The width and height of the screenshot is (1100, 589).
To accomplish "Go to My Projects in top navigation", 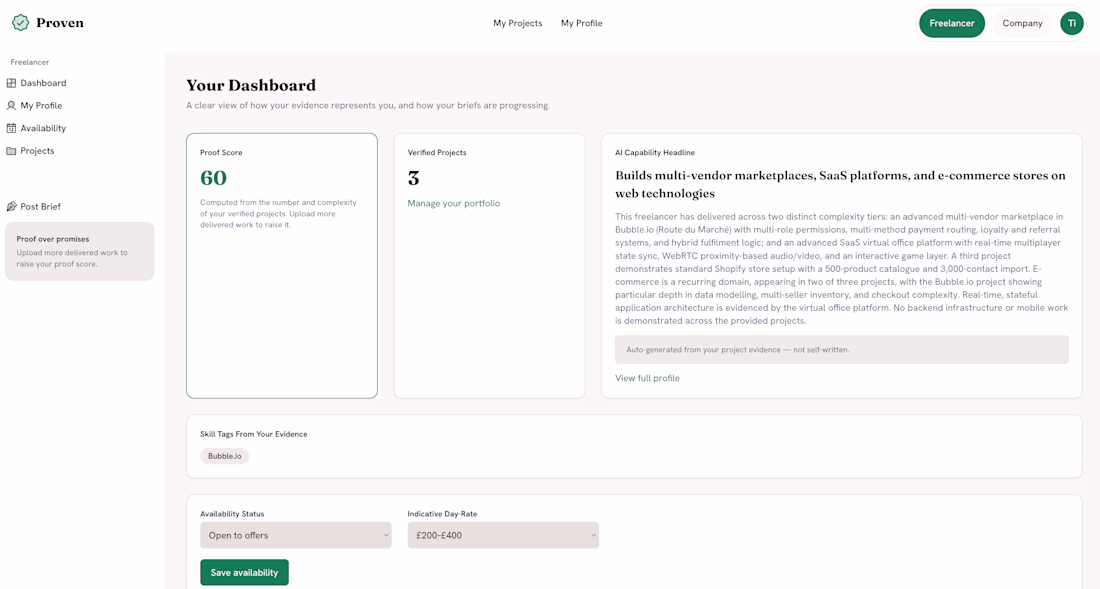I will point(518,23).
